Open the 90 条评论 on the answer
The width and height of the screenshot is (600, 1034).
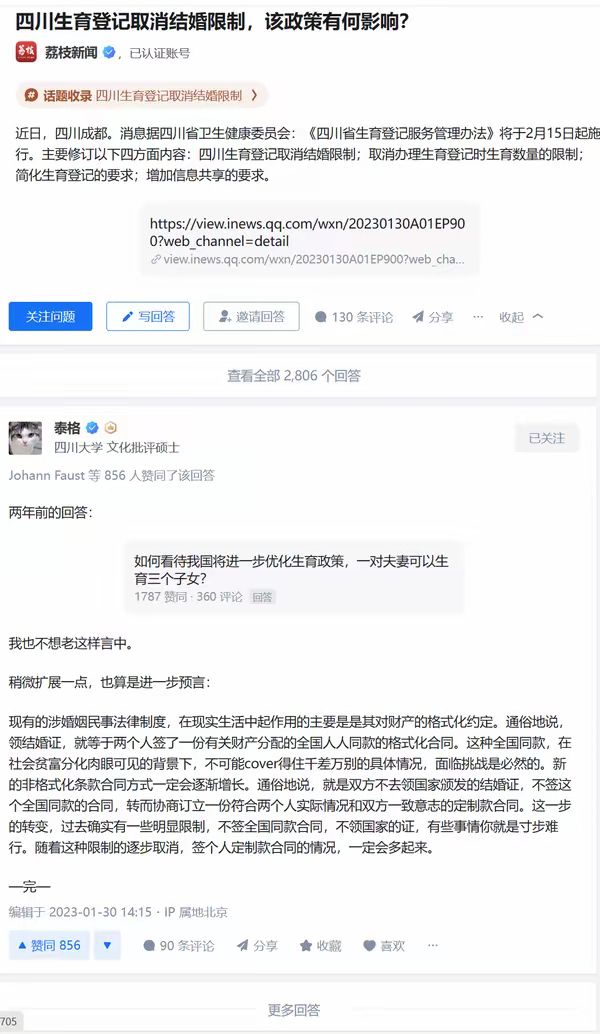(x=179, y=946)
